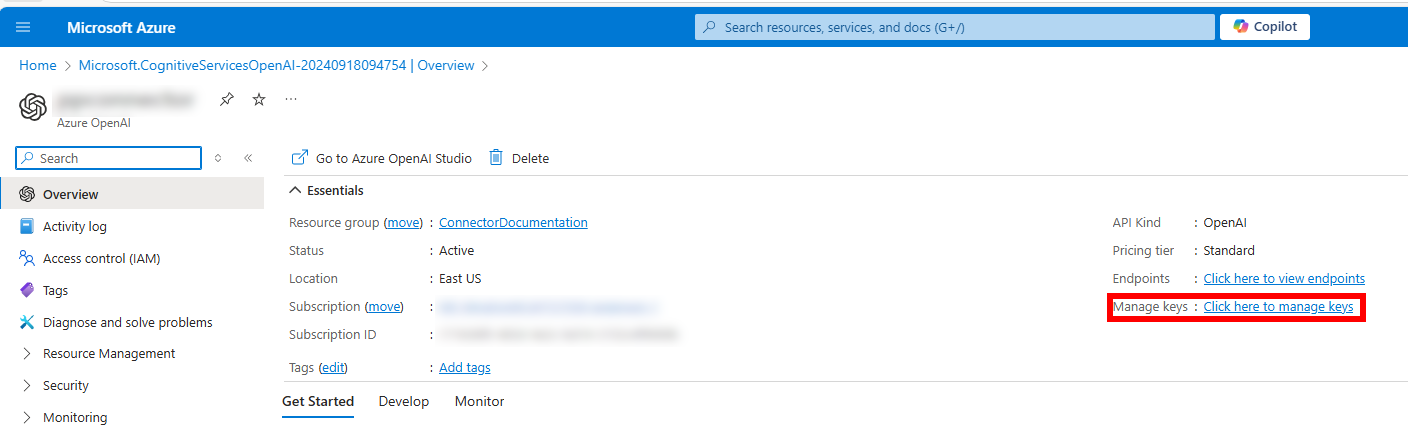Open the more options ellipsis next to the star
1408x435 pixels.
pos(291,99)
